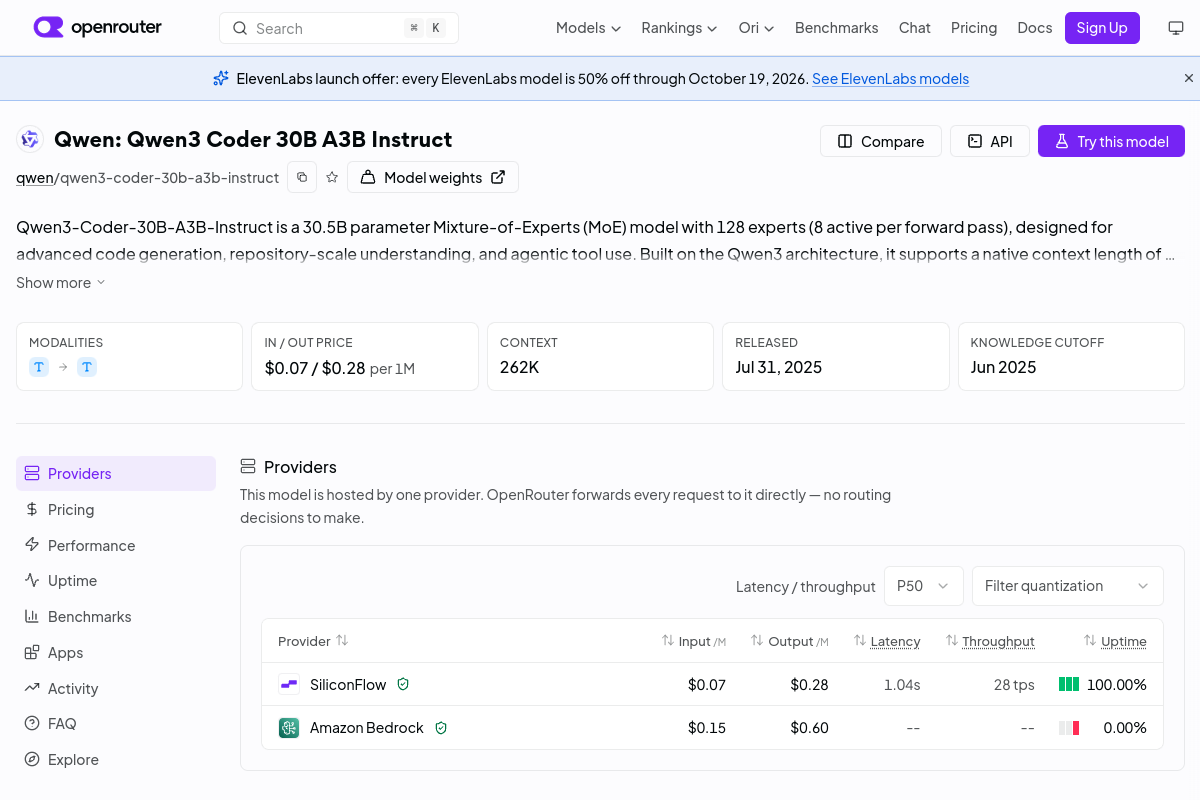
Task: Click the Providers section heading icon
Action: [x=248, y=467]
